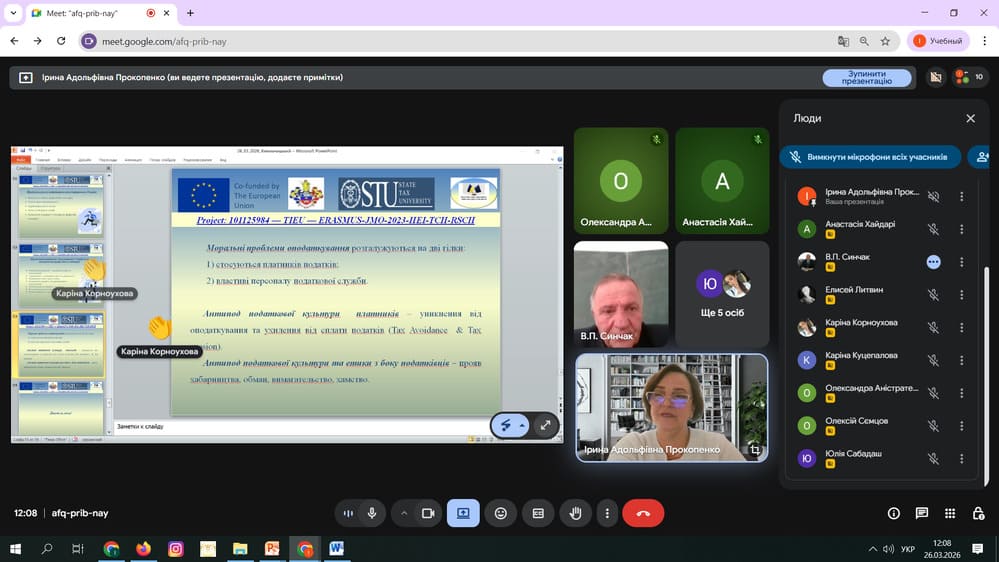The image size is (999, 562).
Task: Open the chat with everyone icon
Action: coord(921,513)
